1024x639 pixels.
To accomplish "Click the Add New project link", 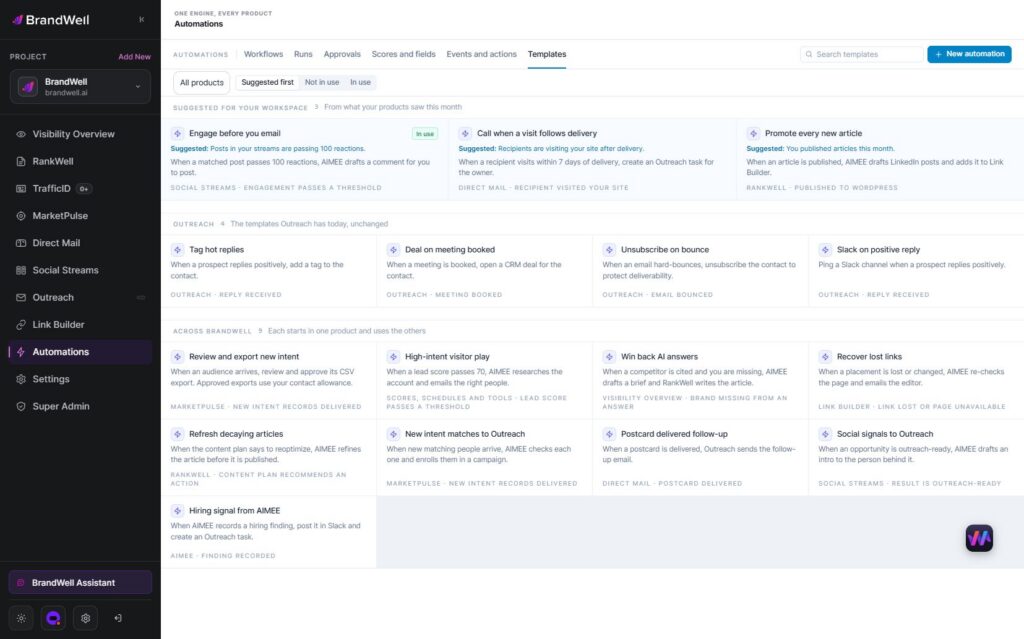I will click(134, 57).
